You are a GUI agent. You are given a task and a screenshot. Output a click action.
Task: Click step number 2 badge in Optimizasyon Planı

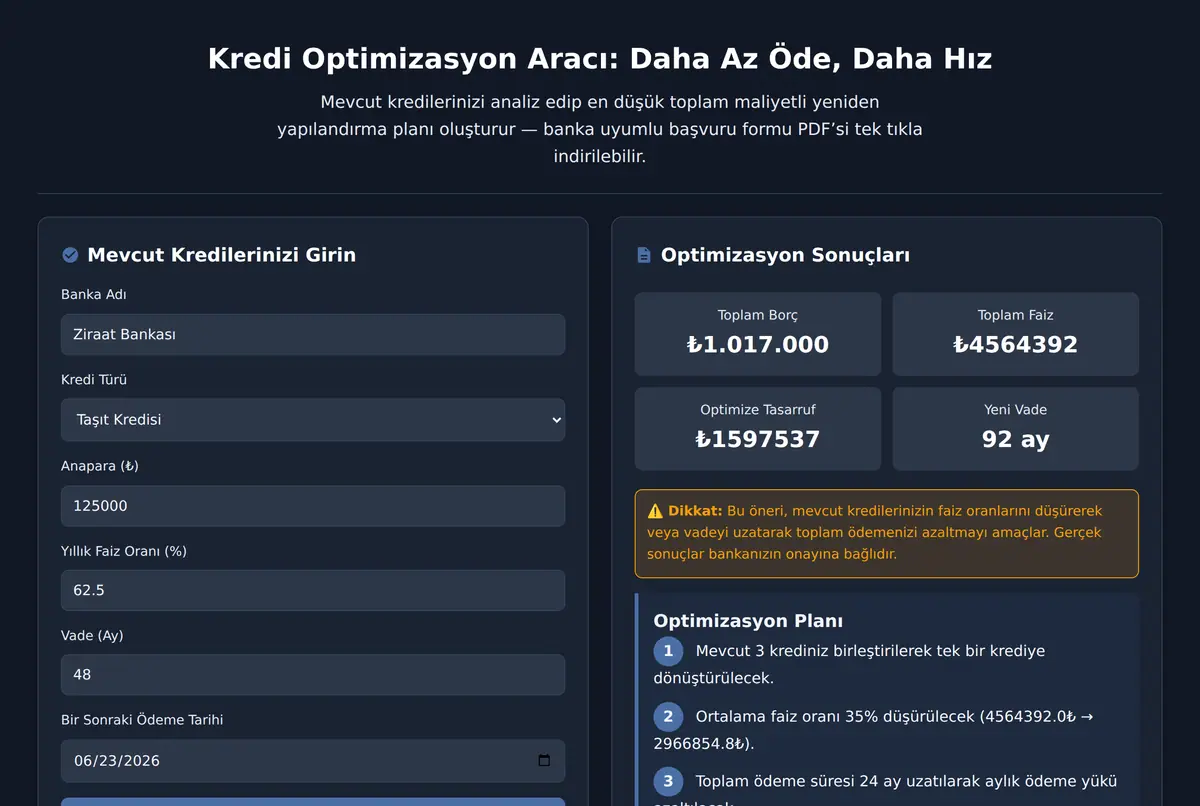click(x=668, y=716)
